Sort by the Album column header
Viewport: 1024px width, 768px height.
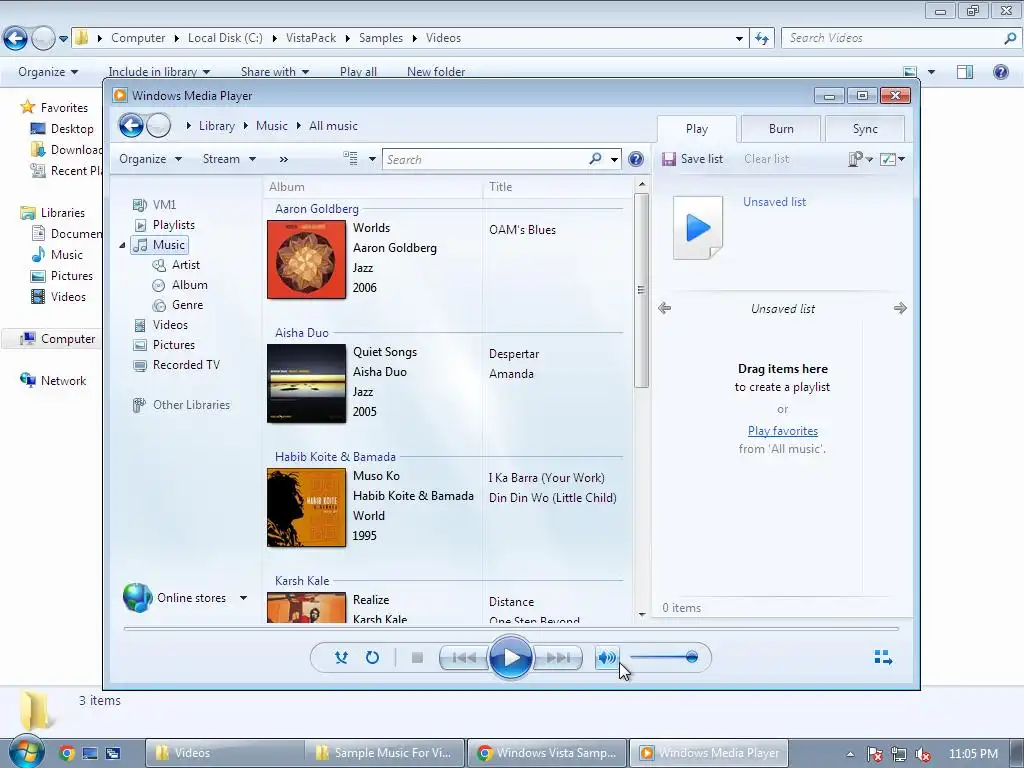[x=374, y=187]
